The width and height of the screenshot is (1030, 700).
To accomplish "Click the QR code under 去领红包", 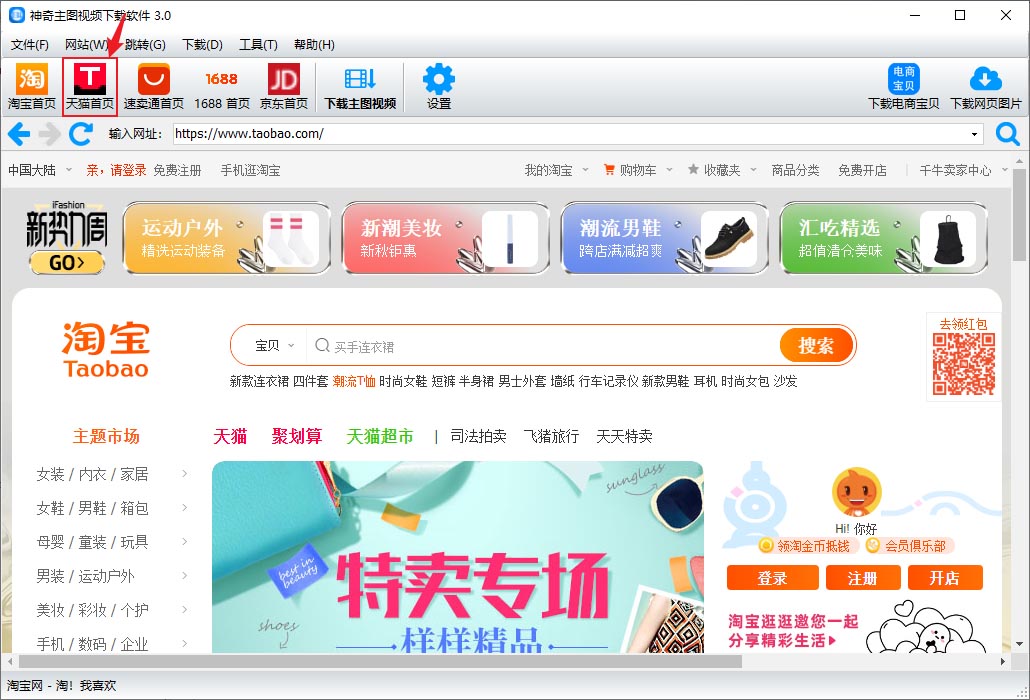I will 964,364.
